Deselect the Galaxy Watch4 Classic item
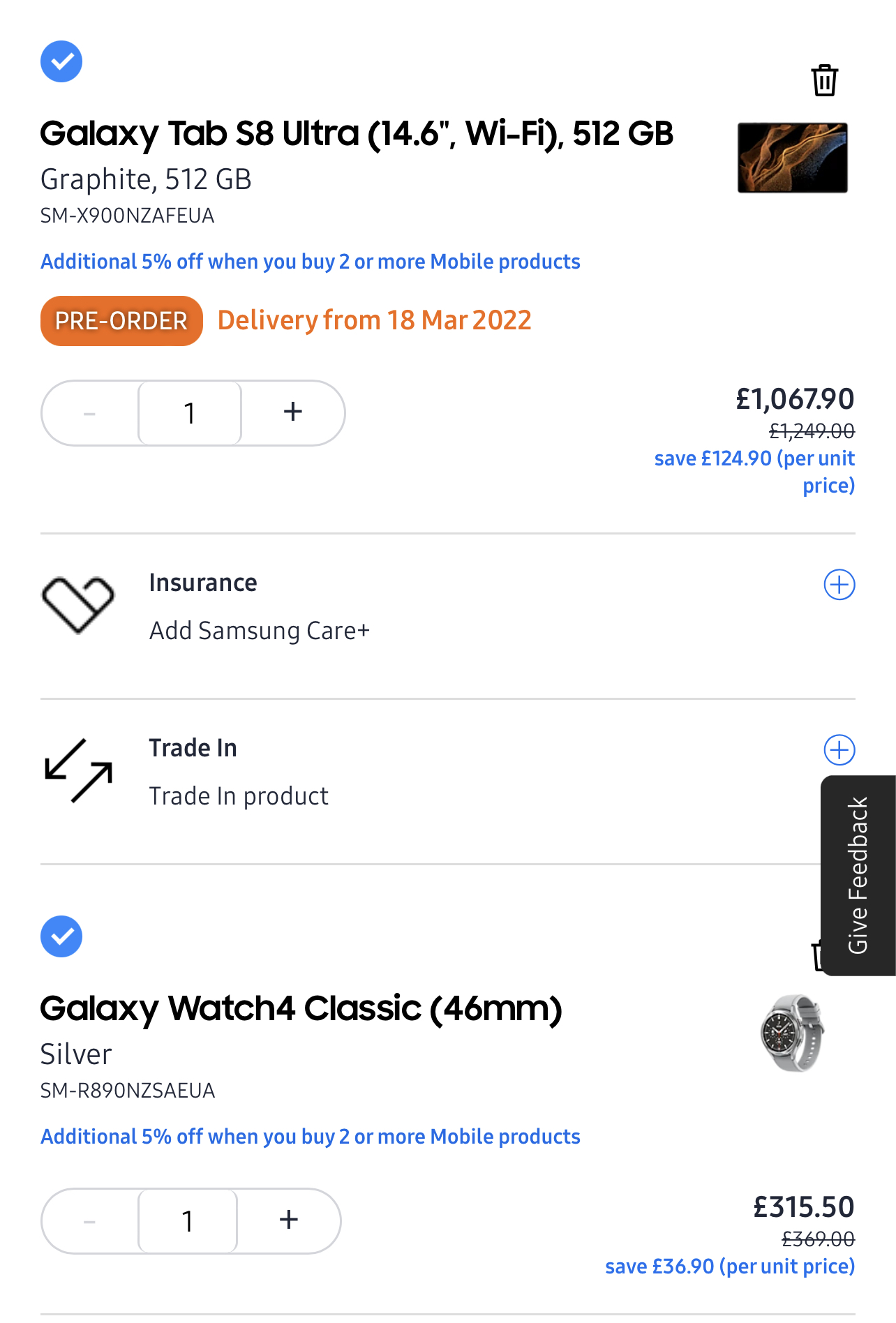 click(x=61, y=936)
